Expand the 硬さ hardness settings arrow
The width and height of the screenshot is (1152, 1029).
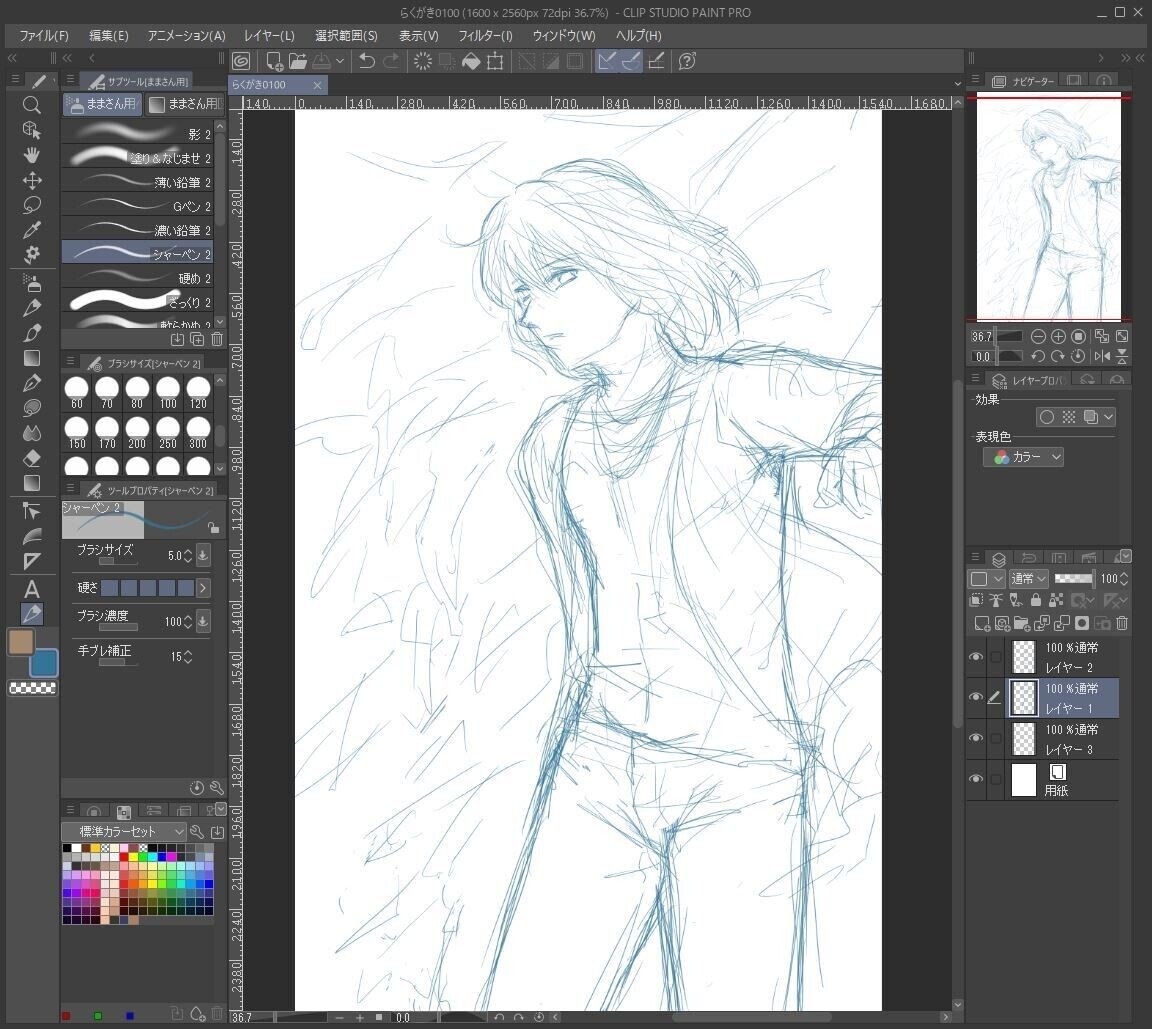click(x=204, y=588)
